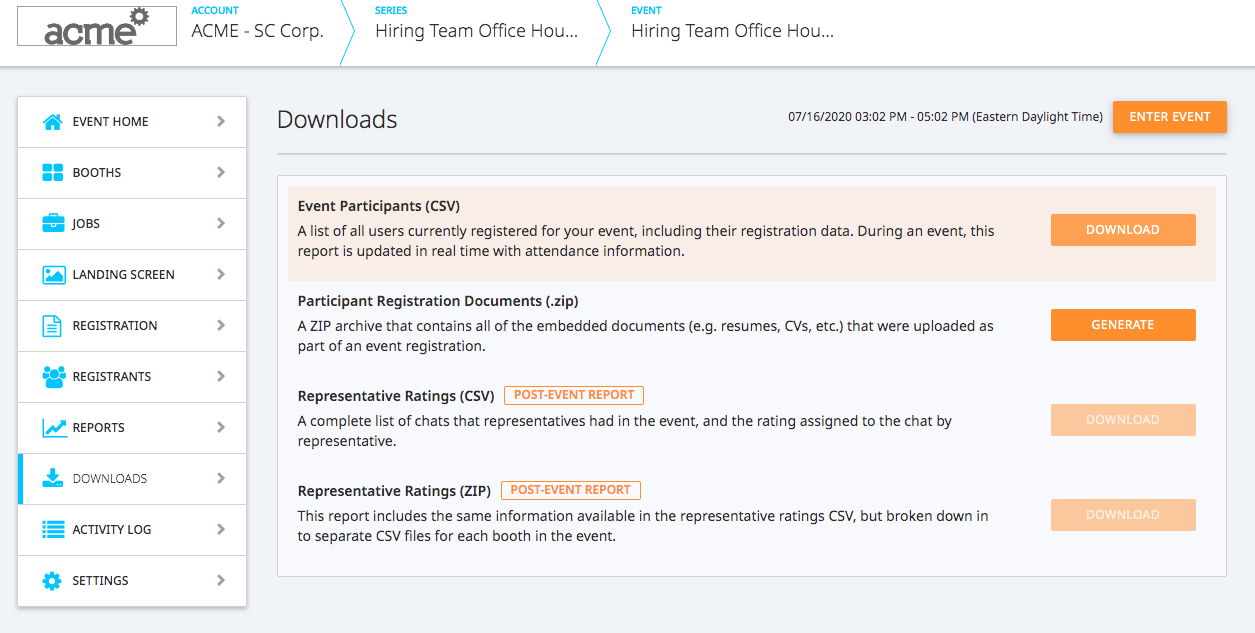Image resolution: width=1255 pixels, height=633 pixels.
Task: Click the Reports chart icon
Action: 54,428
